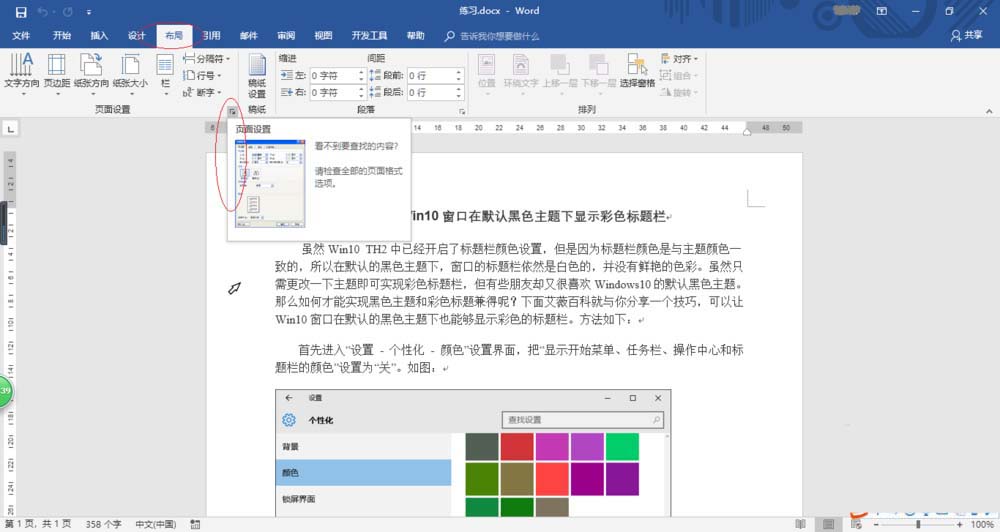1000x532 pixels.
Task: Open the 文字方向 text direction menu
Action: click(22, 74)
